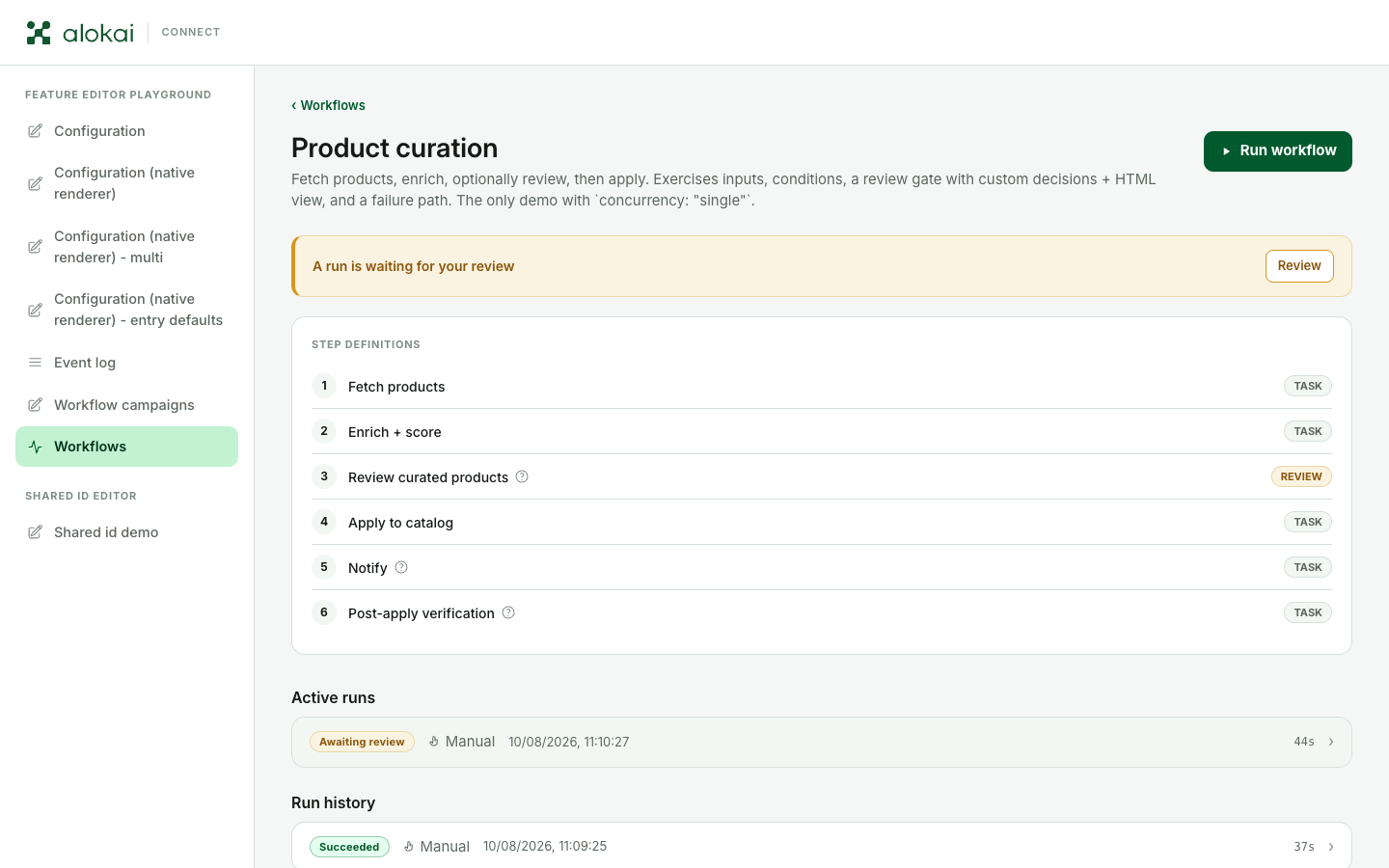This screenshot has height=868, width=1389.
Task: Expand the Awaiting review run chevron
Action: tap(1331, 742)
